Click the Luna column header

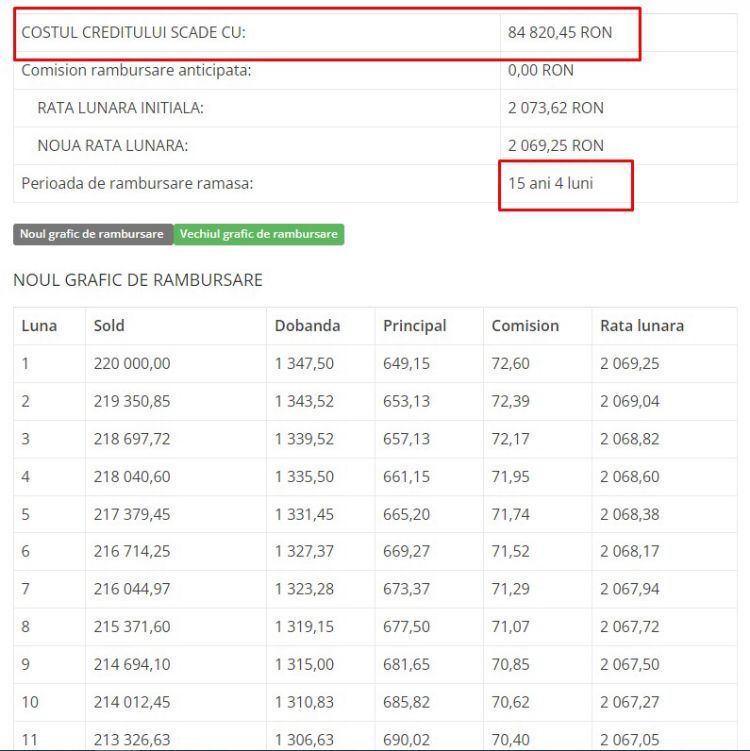(x=39, y=326)
